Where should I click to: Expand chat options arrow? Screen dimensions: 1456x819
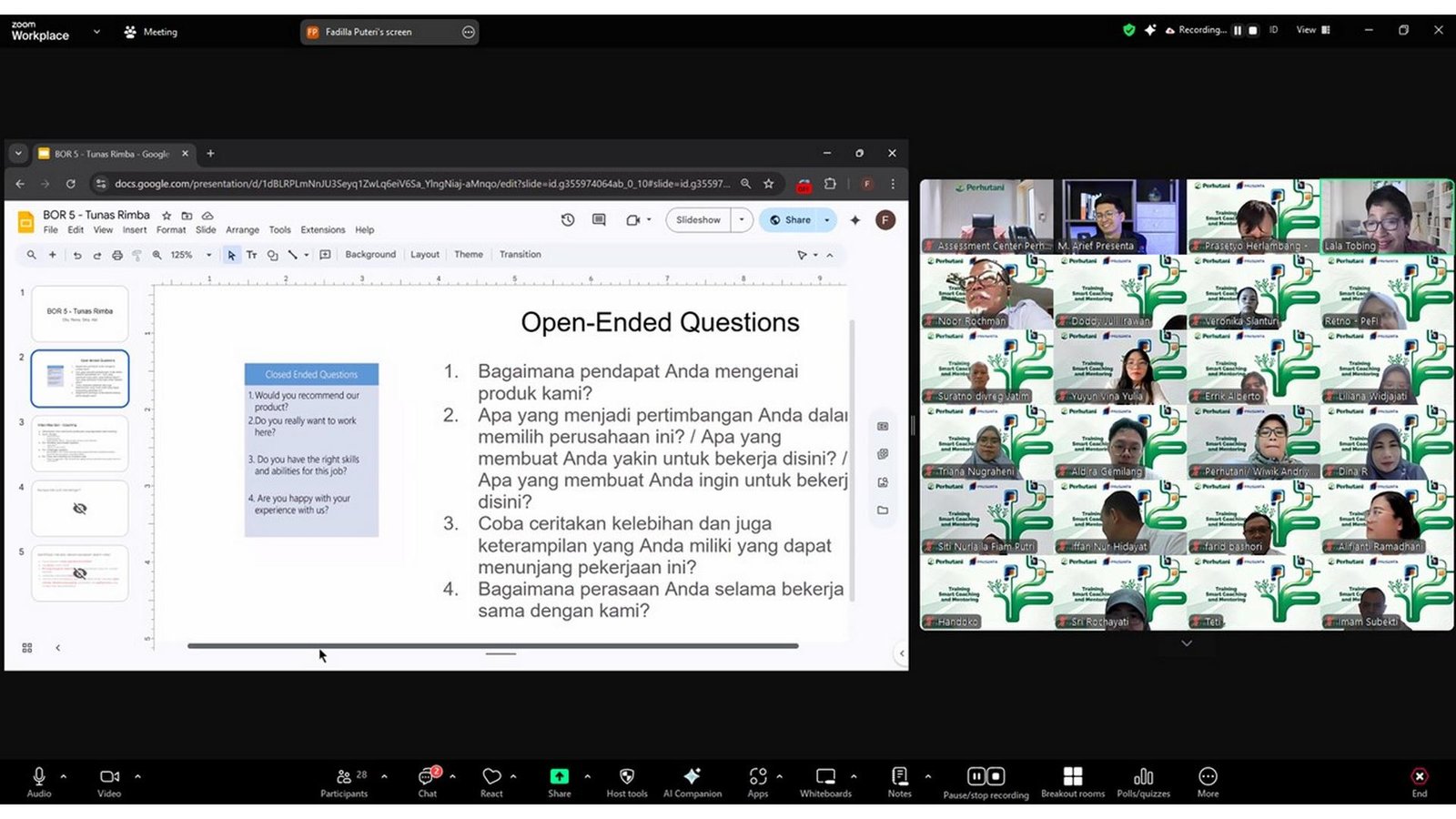click(452, 776)
